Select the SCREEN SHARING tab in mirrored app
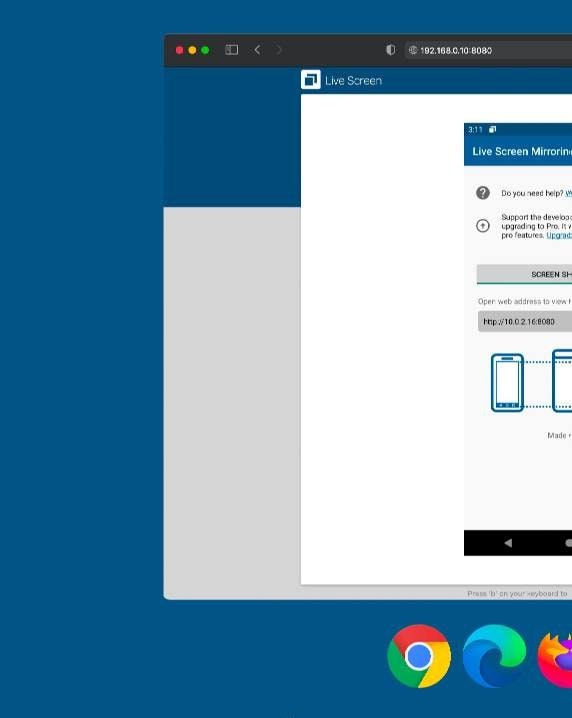 (524, 274)
